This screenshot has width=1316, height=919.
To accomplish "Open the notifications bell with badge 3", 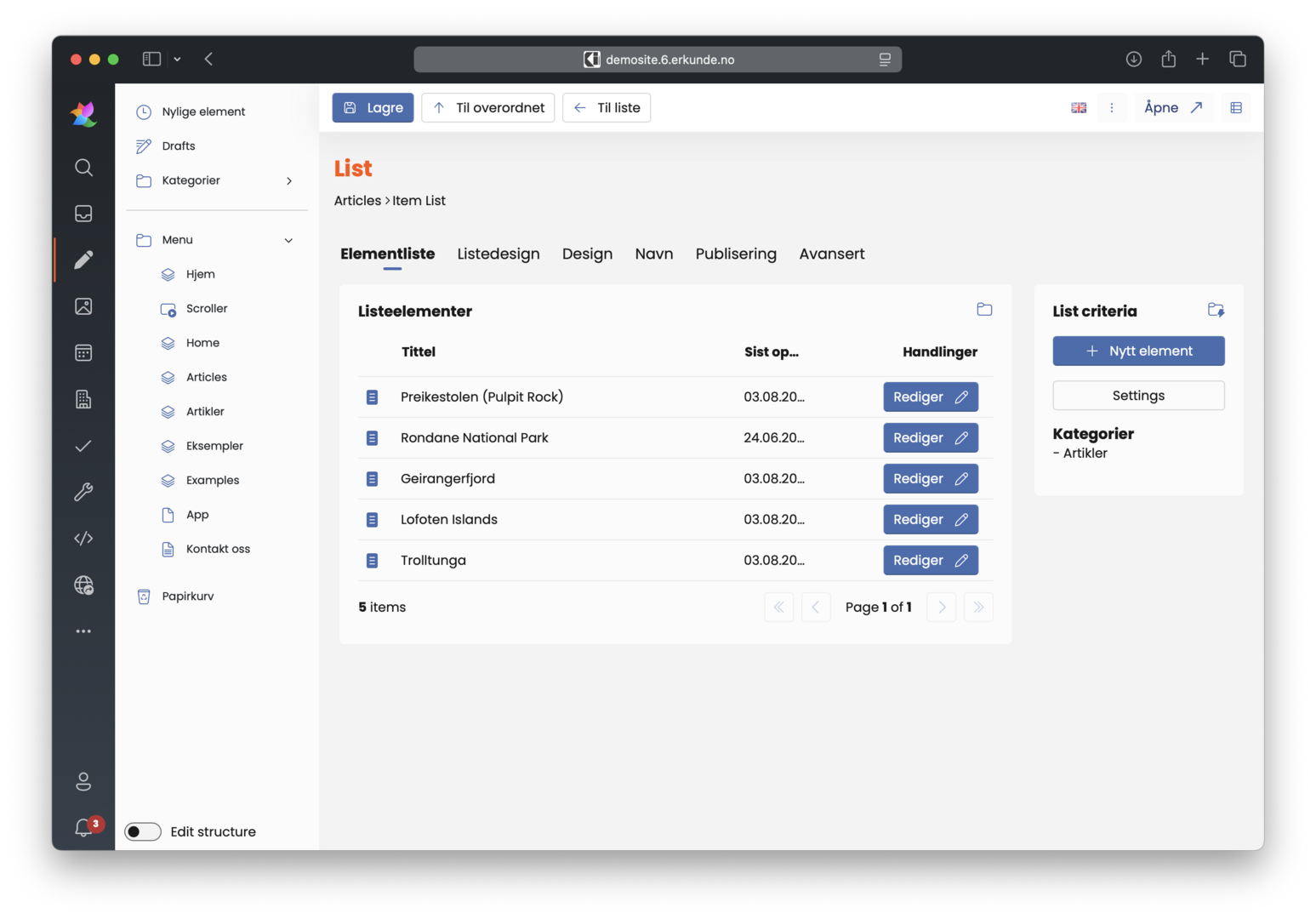I will click(x=85, y=827).
